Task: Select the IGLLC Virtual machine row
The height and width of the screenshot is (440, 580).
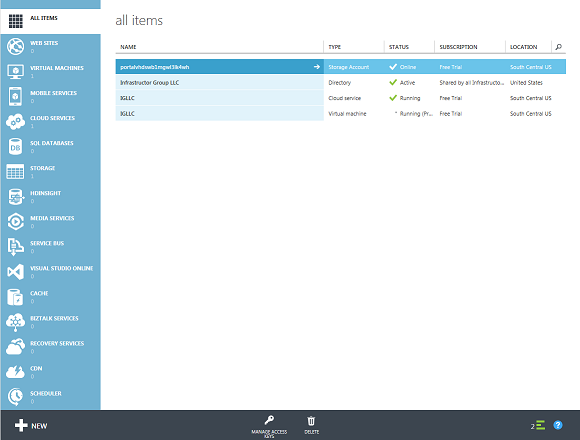Action: pyautogui.click(x=341, y=114)
